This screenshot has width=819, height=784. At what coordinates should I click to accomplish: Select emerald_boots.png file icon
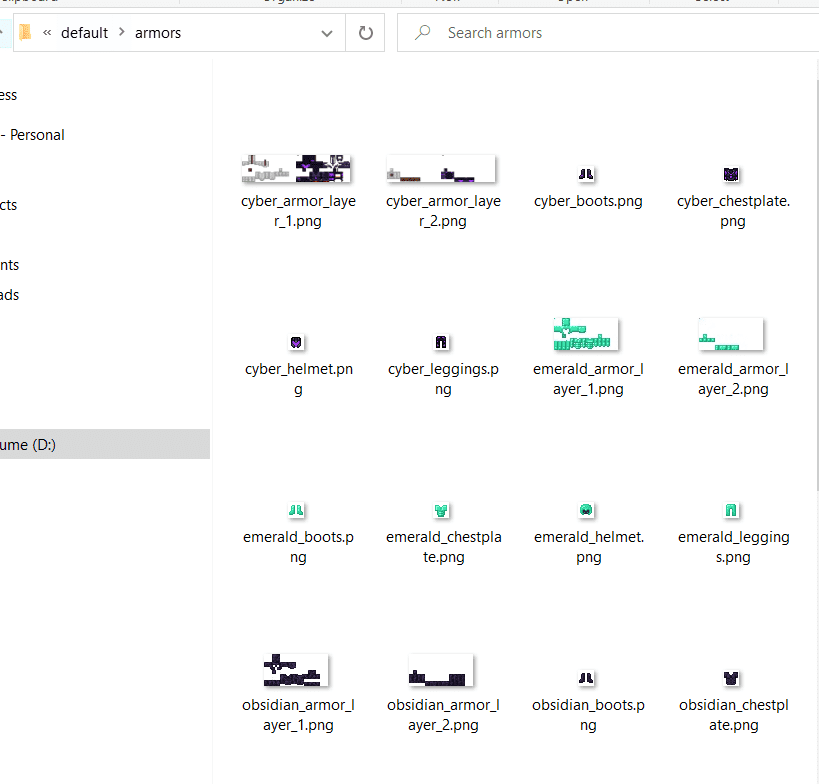pyautogui.click(x=296, y=510)
